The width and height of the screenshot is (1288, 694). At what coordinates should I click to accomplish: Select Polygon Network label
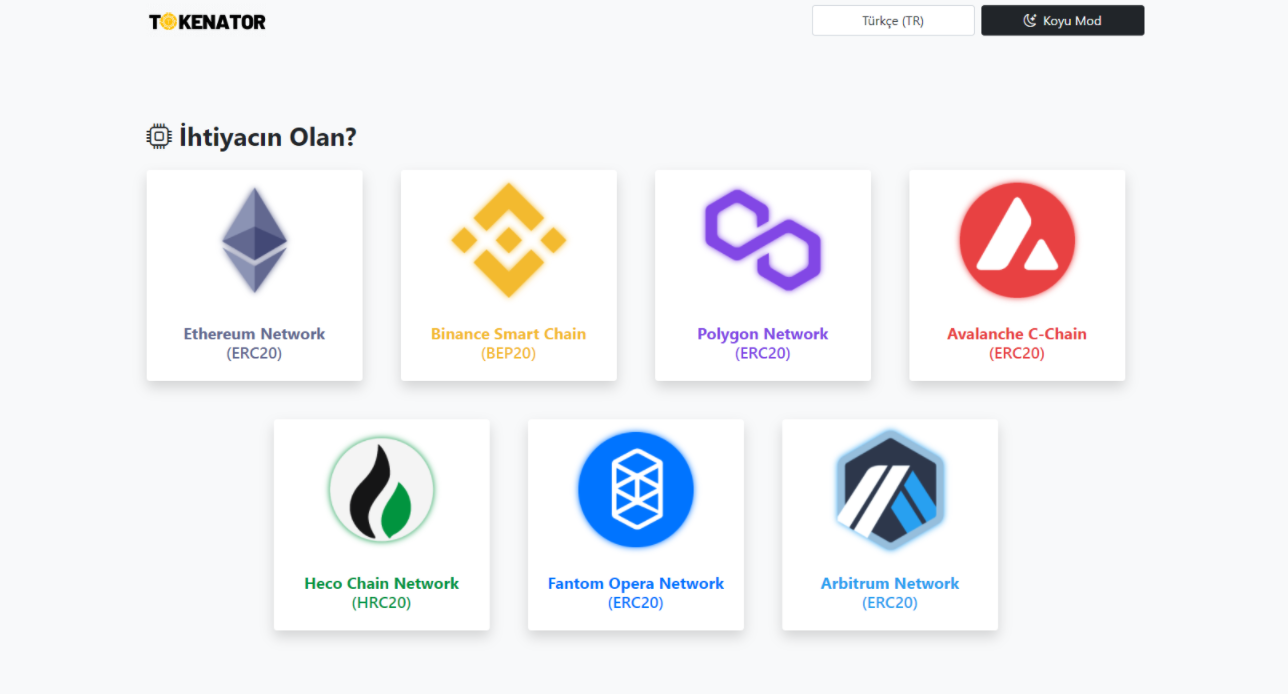(763, 334)
